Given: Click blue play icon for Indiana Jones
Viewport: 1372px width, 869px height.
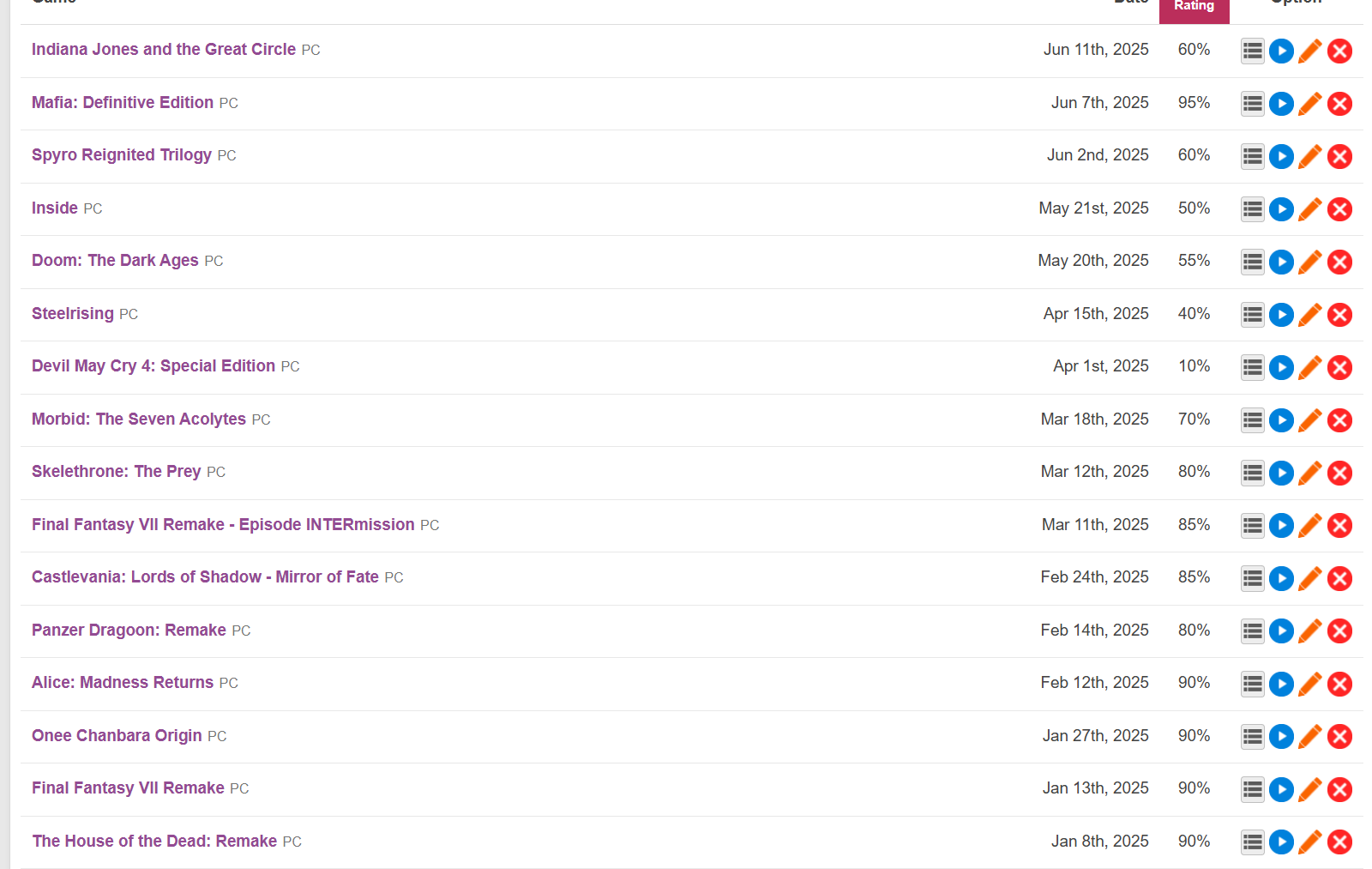Looking at the screenshot, I should tap(1281, 51).
